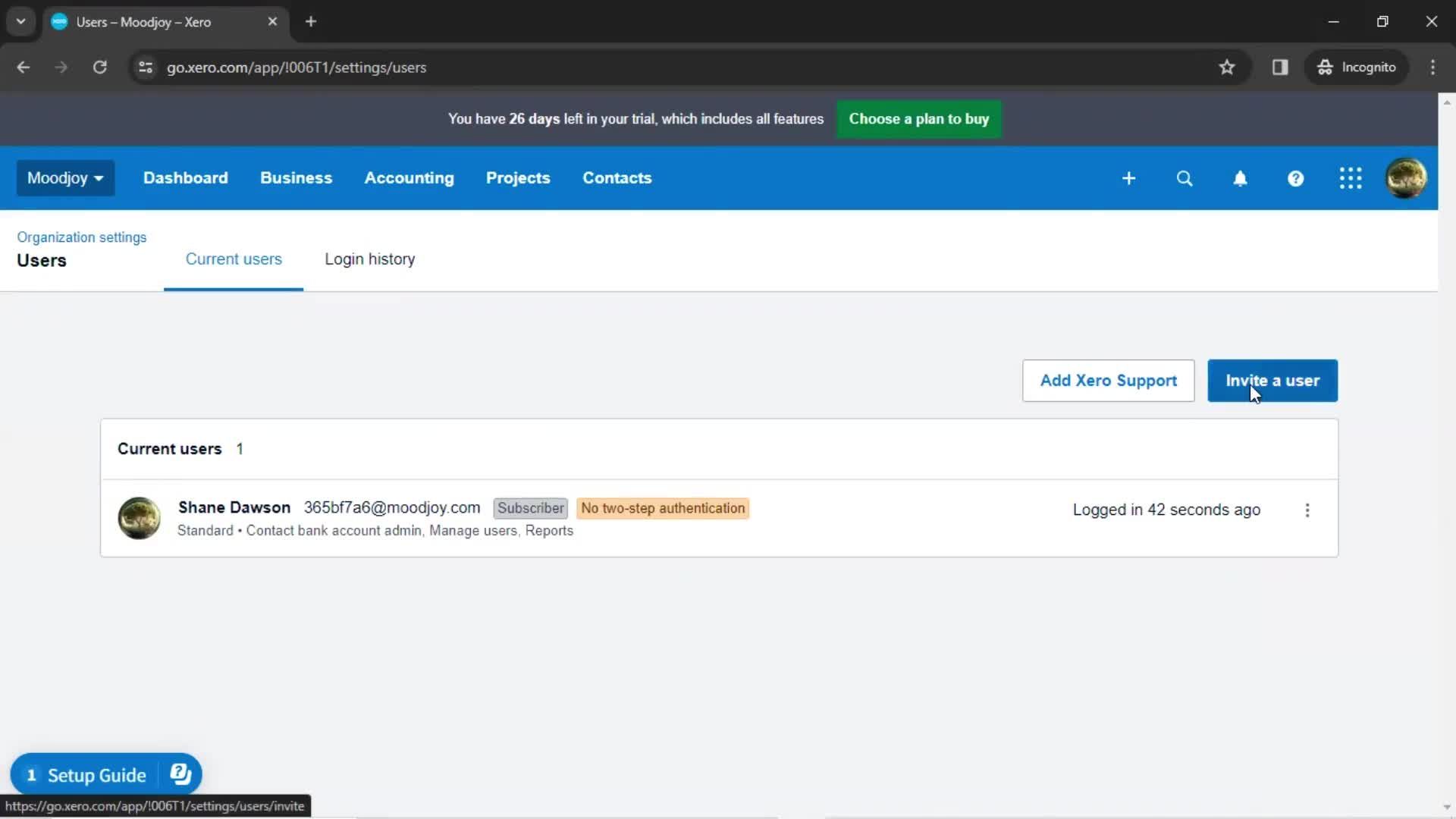
Task: Open the Contacts menu
Action: tap(617, 178)
